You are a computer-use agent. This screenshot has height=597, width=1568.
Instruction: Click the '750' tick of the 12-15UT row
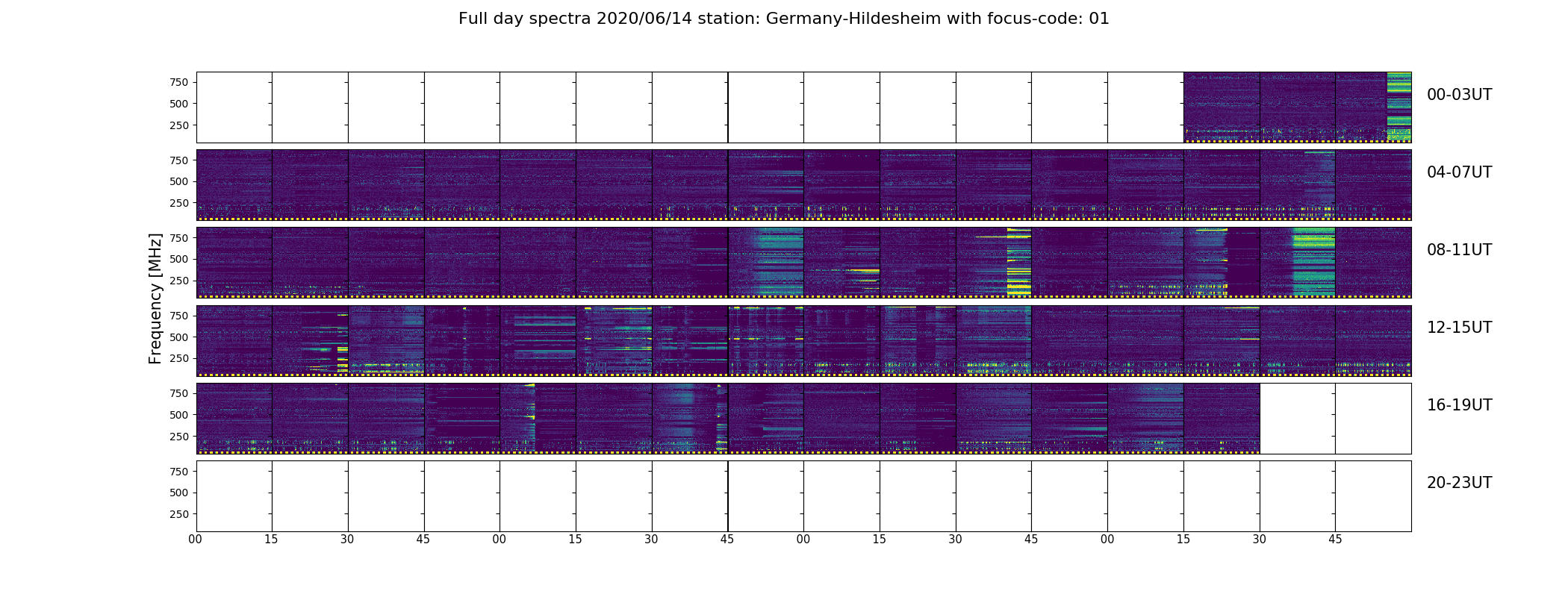pos(178,316)
